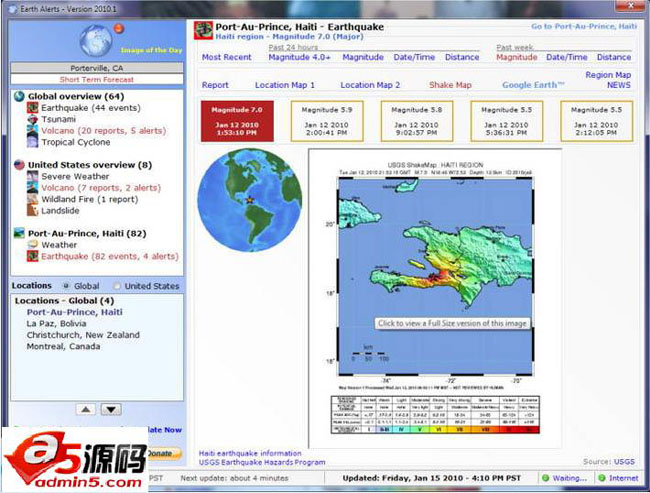
Task: Close the Earth Alerts window
Action: tap(631, 5)
